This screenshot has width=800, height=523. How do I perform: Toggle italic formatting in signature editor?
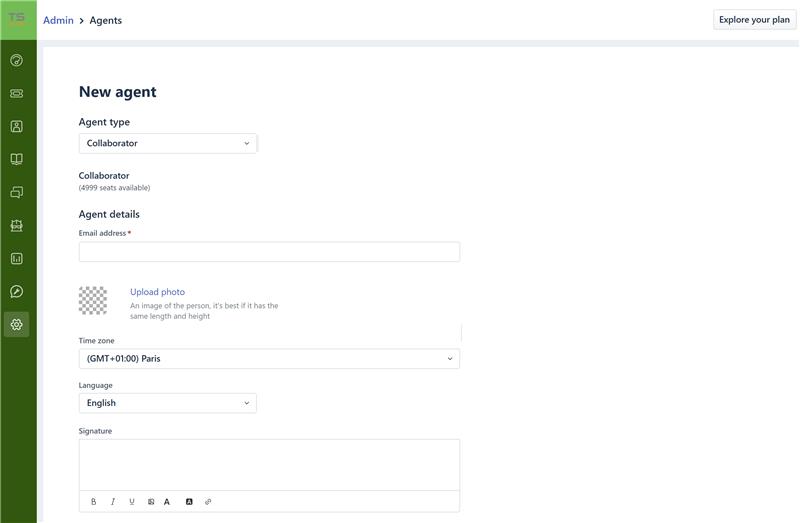[113, 502]
